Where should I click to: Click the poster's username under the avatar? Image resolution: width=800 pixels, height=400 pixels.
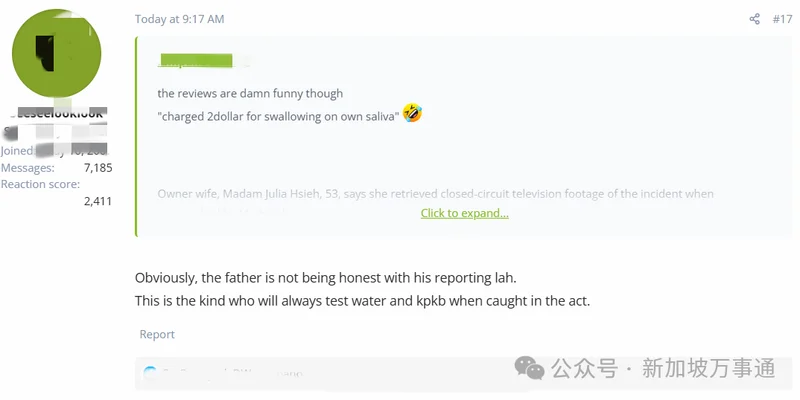click(x=57, y=114)
